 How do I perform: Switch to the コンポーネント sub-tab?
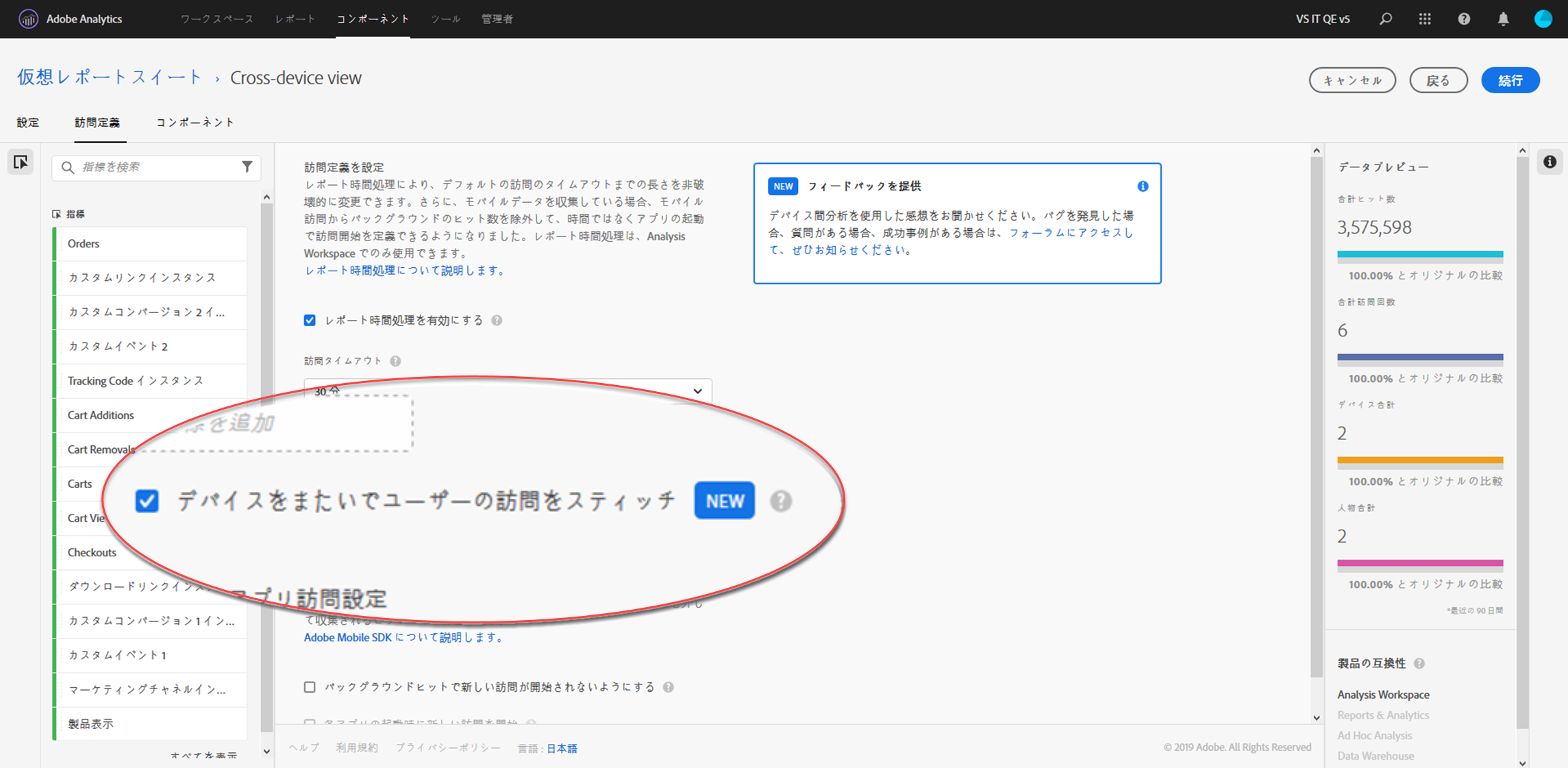point(195,122)
